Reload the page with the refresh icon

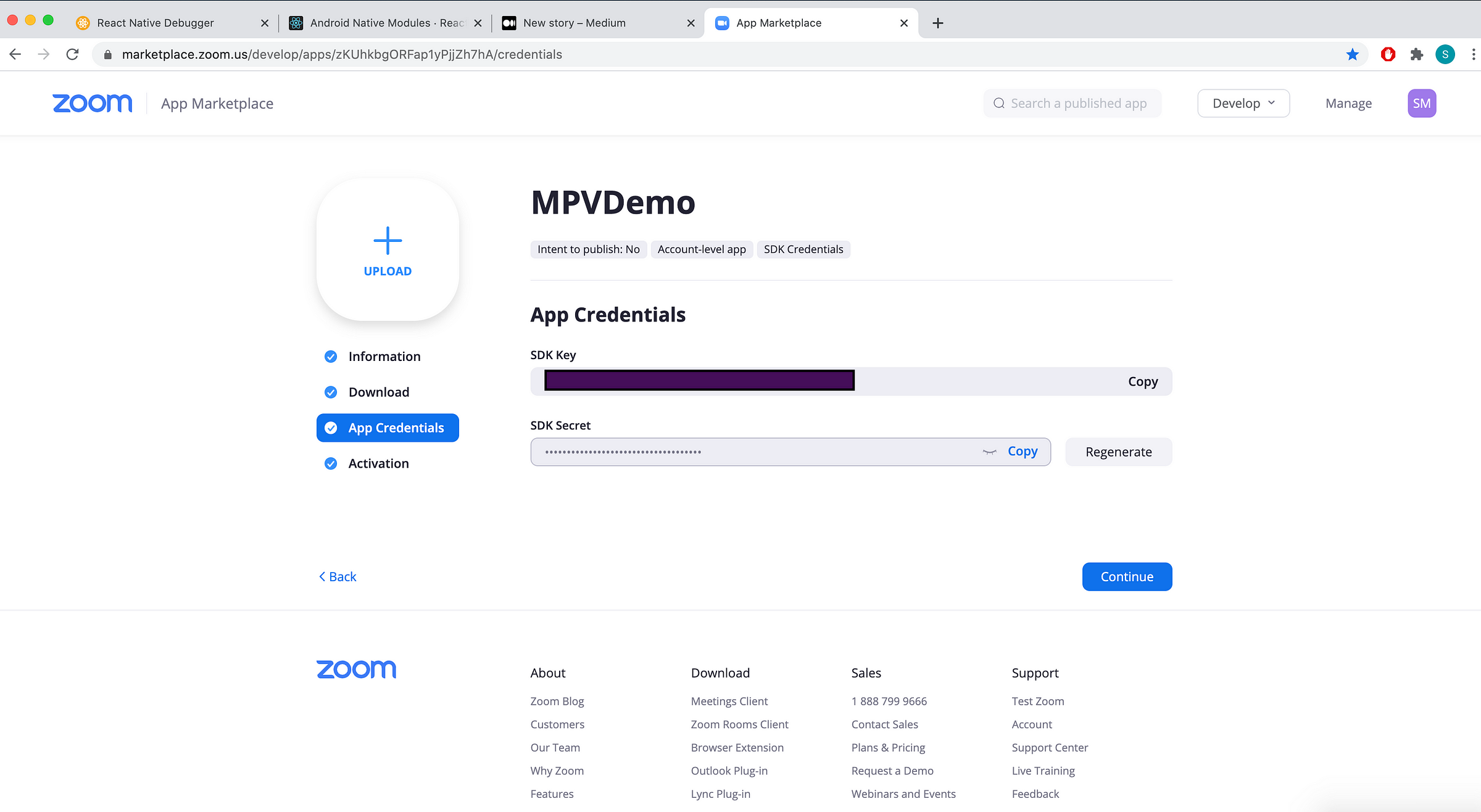(72, 54)
